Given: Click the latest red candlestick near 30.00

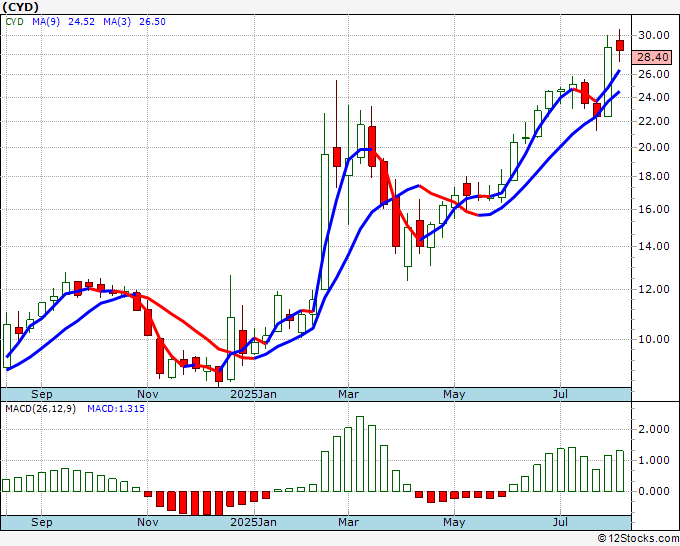Looking at the screenshot, I should point(620,46).
